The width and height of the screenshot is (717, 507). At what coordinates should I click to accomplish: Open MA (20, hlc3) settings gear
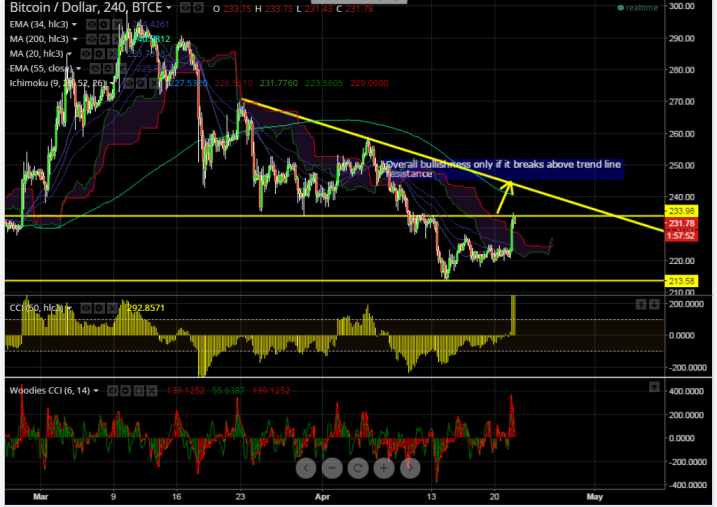click(x=99, y=54)
